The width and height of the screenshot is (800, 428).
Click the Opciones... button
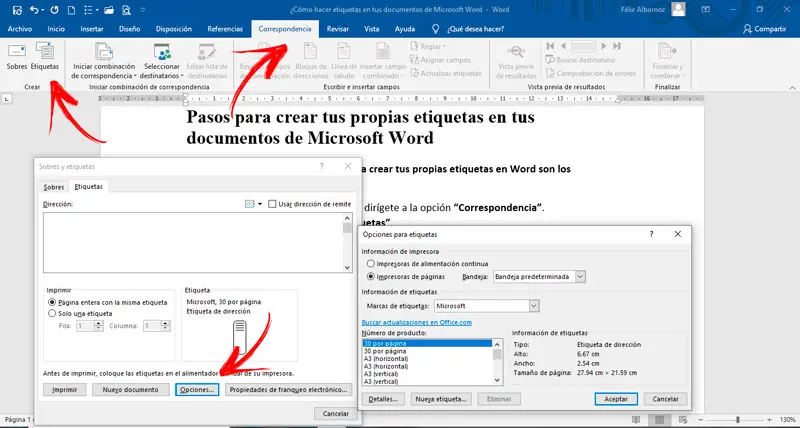[x=197, y=390]
